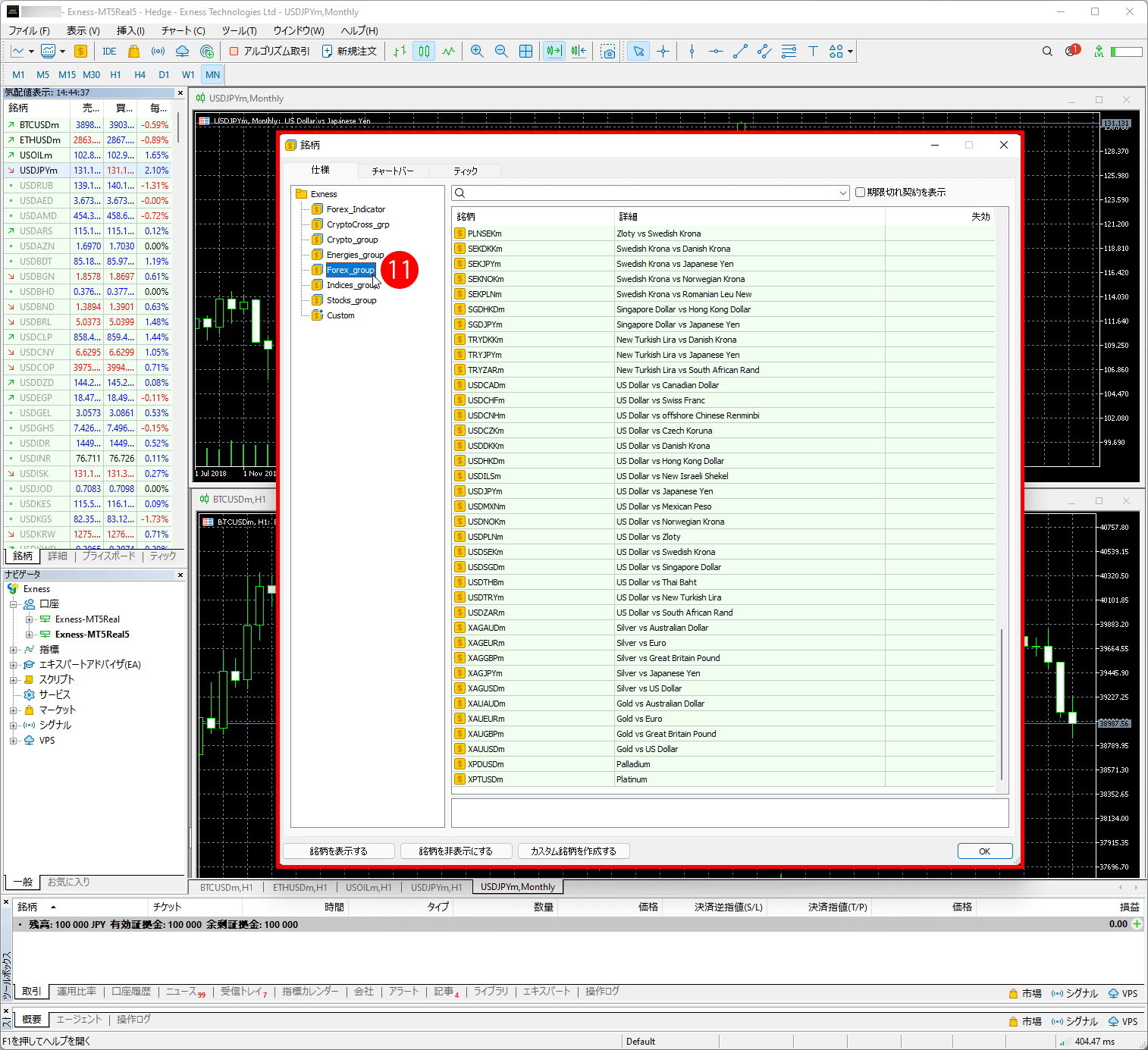Open the tile windows grid icon
This screenshot has height=1050, width=1148.
525,52
